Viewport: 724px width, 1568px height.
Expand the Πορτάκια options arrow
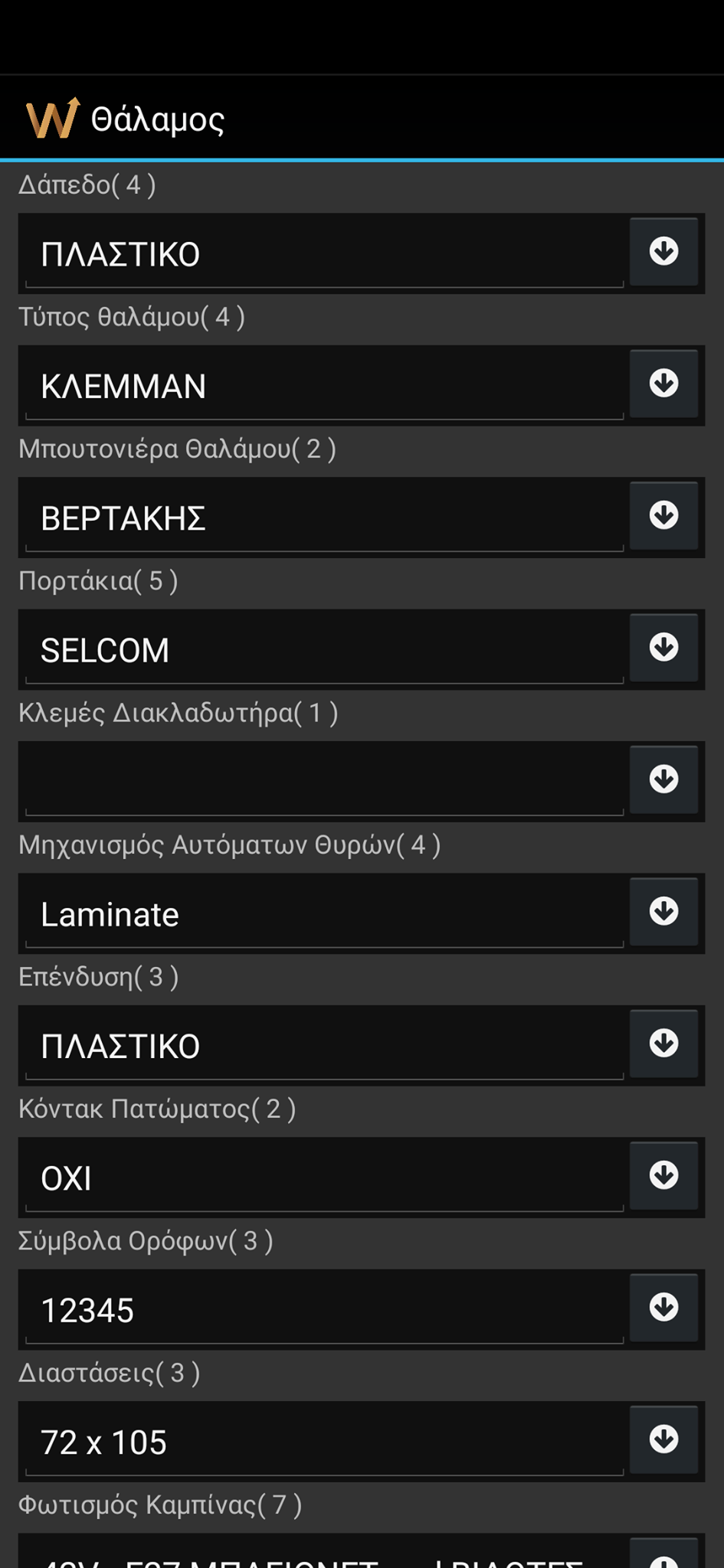pos(663,647)
